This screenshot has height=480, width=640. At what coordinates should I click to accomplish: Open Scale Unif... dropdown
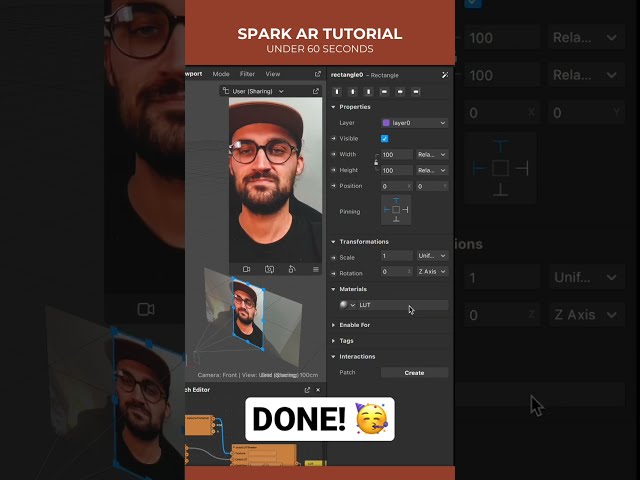pos(432,256)
